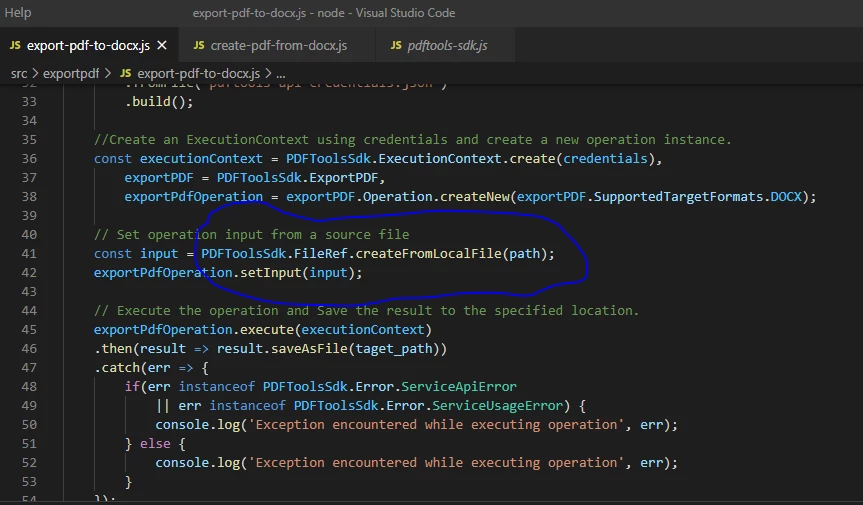Switch to create-pdf-from-docx.js tab

[278, 46]
